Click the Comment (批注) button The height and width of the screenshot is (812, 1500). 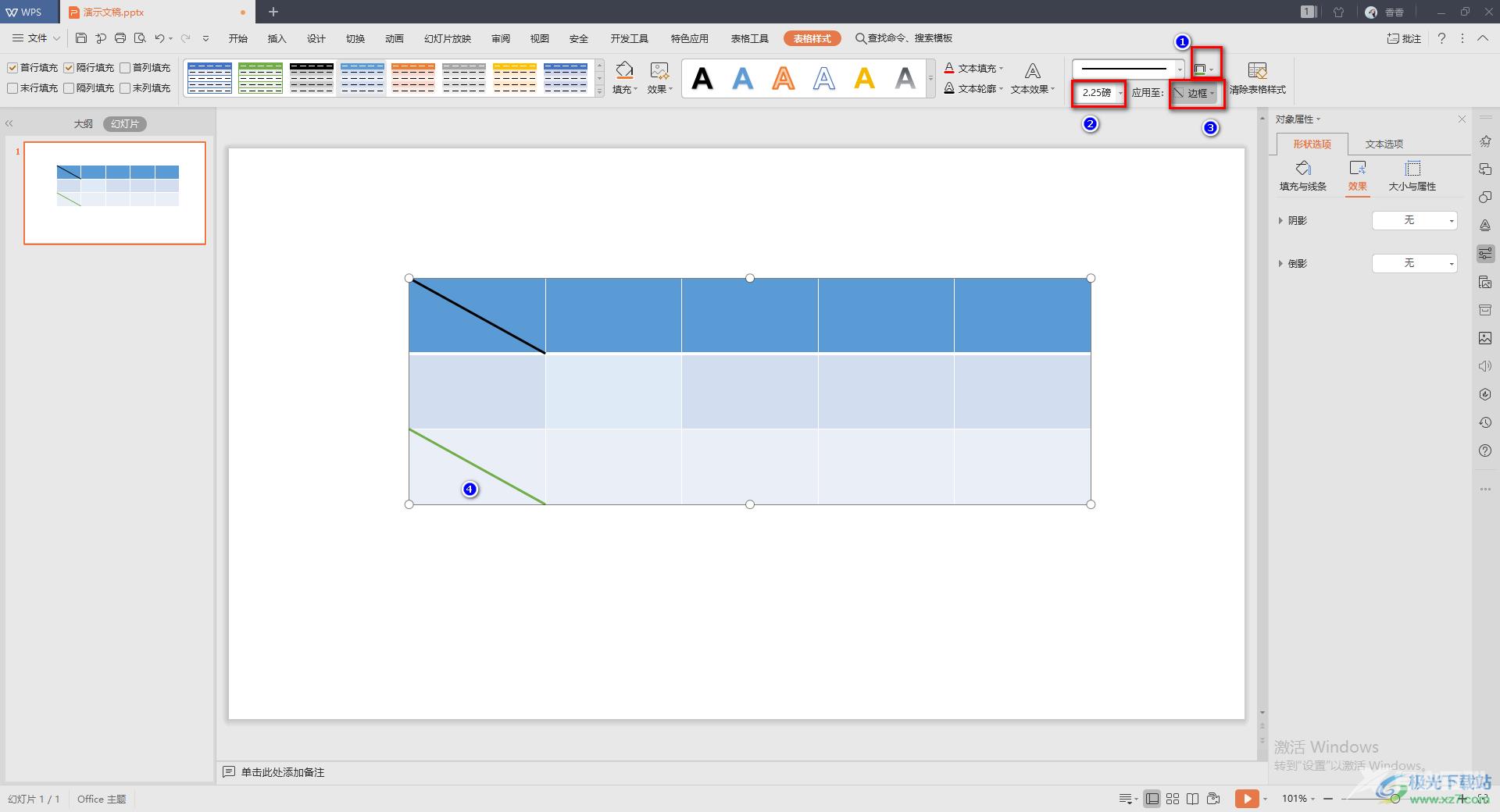click(1404, 38)
